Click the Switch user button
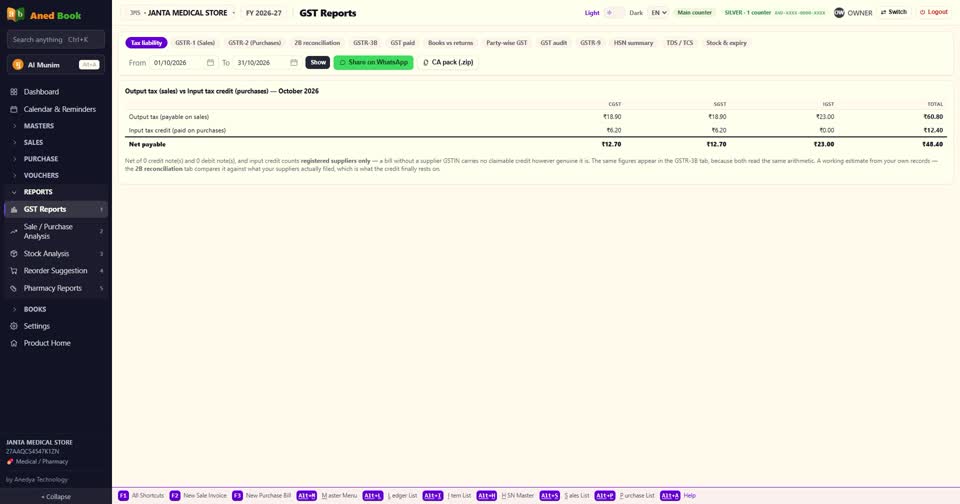Screen dimensions: 960x504 894,12
